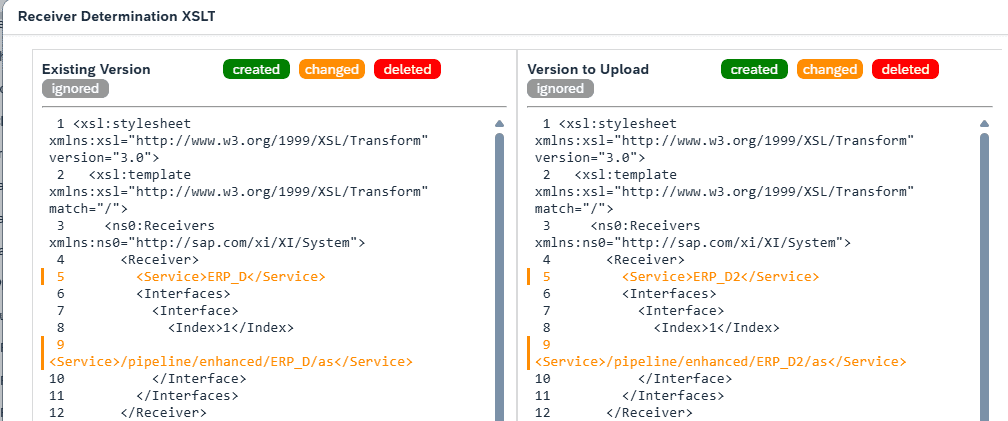Click the 'deleted' badge in Version to Upload
1008x421 pixels.
pos(905,69)
